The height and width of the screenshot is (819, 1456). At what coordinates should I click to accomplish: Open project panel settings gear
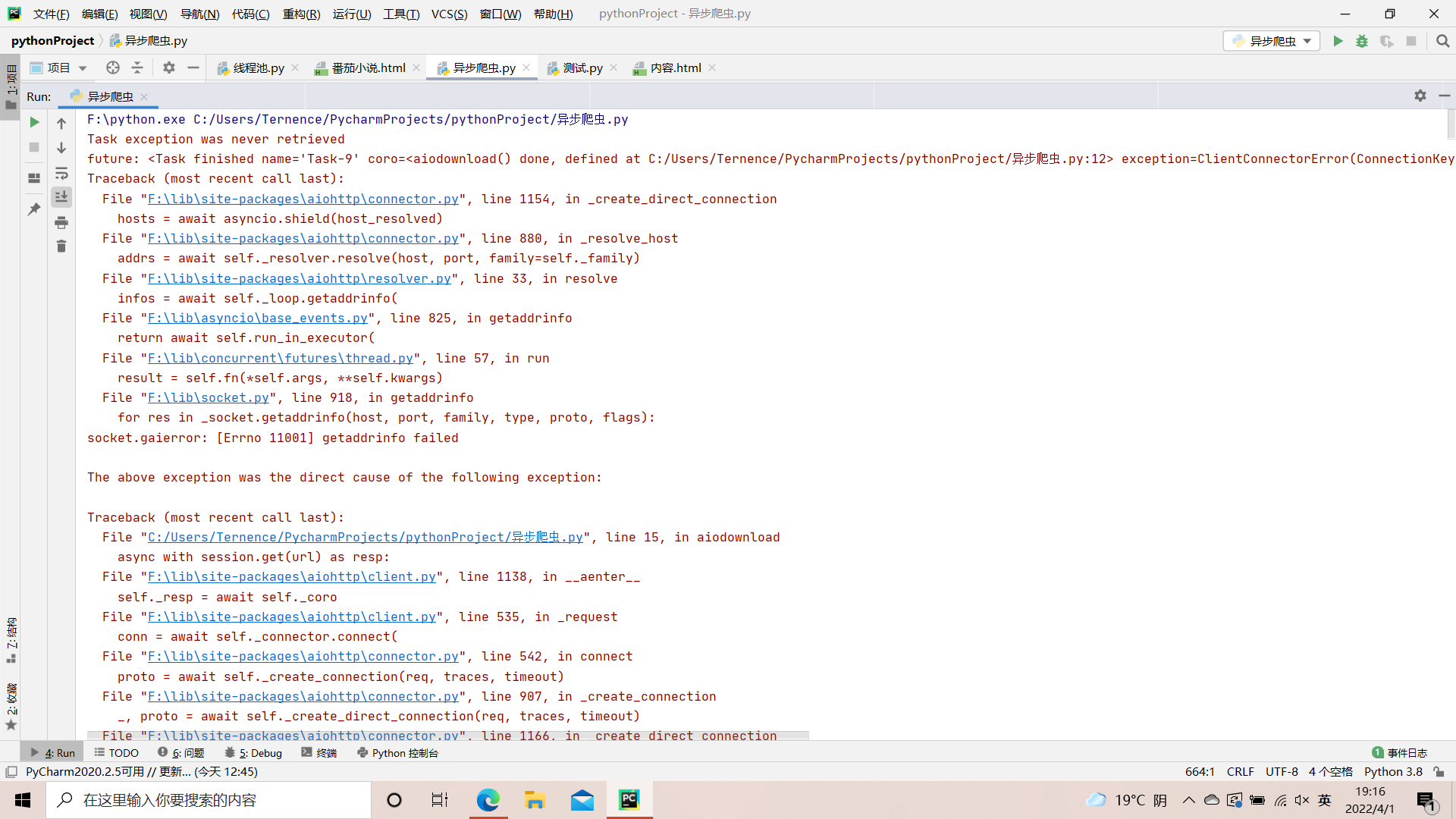pyautogui.click(x=169, y=67)
